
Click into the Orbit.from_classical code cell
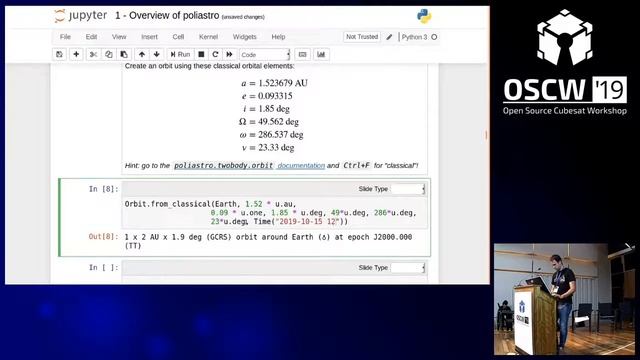[x=274, y=213]
